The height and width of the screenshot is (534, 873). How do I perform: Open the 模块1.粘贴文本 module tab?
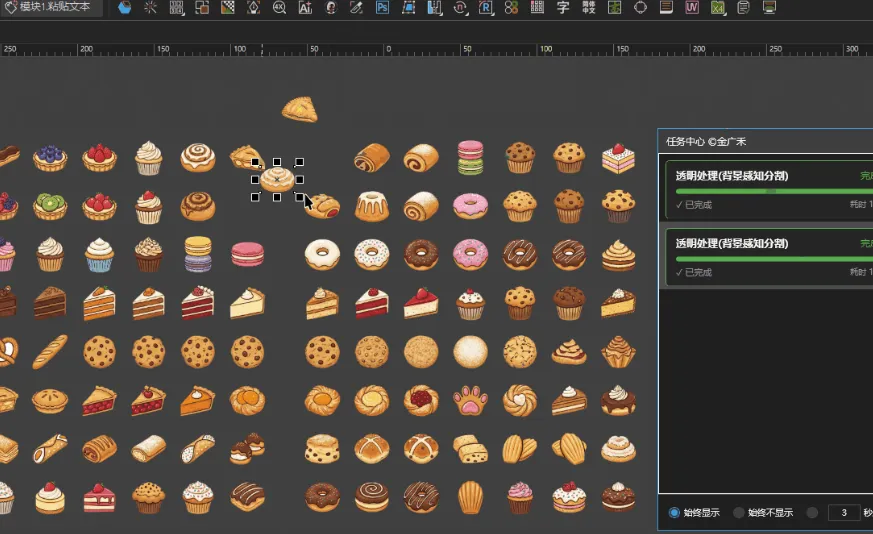pos(51,7)
